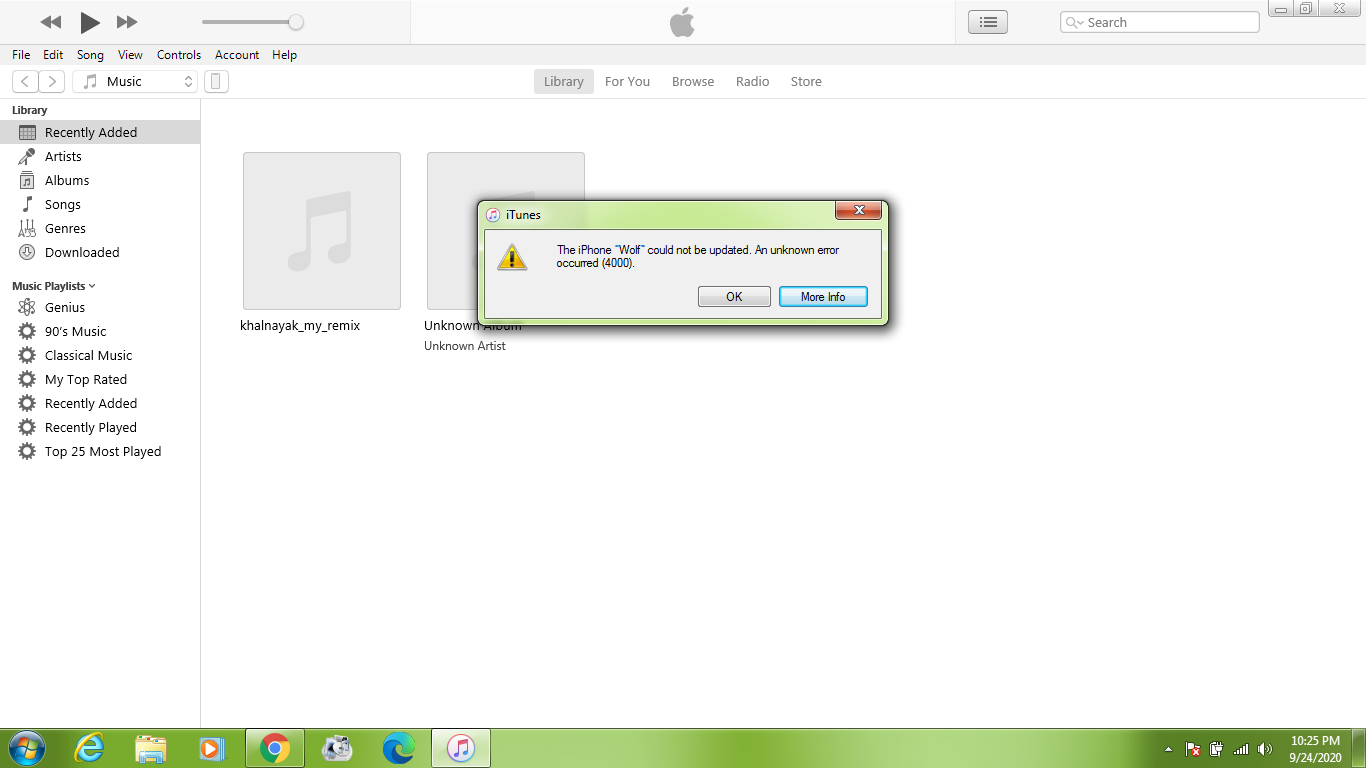
Task: Click the network signal tray icon
Action: pyautogui.click(x=1241, y=749)
